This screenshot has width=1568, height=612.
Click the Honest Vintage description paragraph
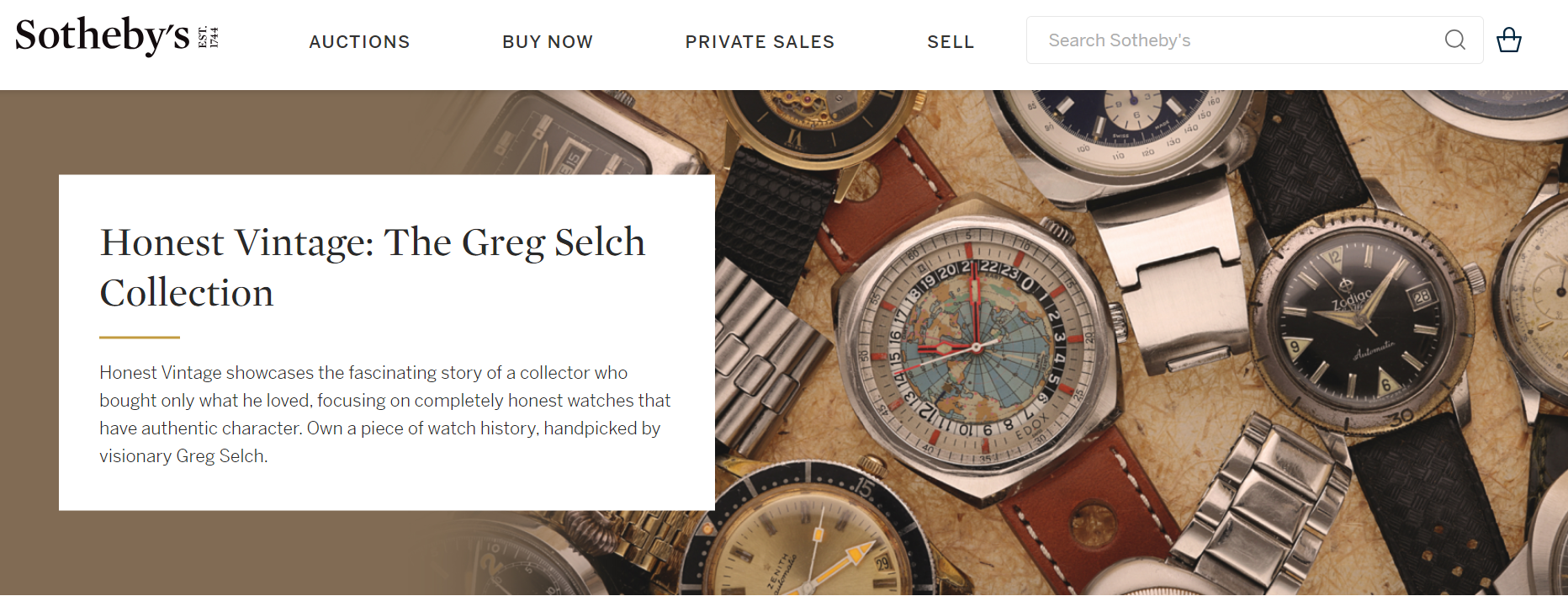click(x=384, y=414)
